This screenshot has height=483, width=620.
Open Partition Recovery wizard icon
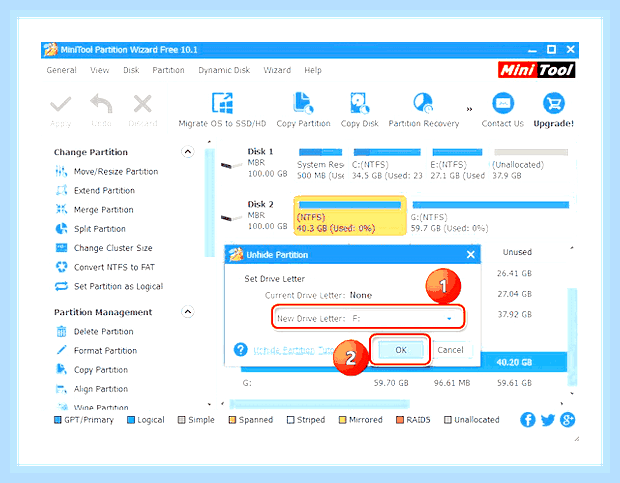pyautogui.click(x=423, y=103)
